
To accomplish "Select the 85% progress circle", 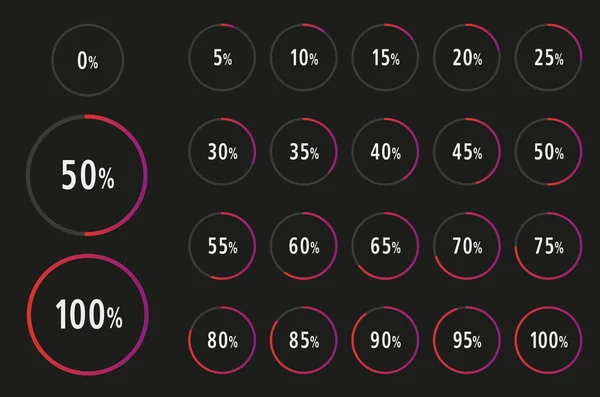I will pyautogui.click(x=303, y=340).
